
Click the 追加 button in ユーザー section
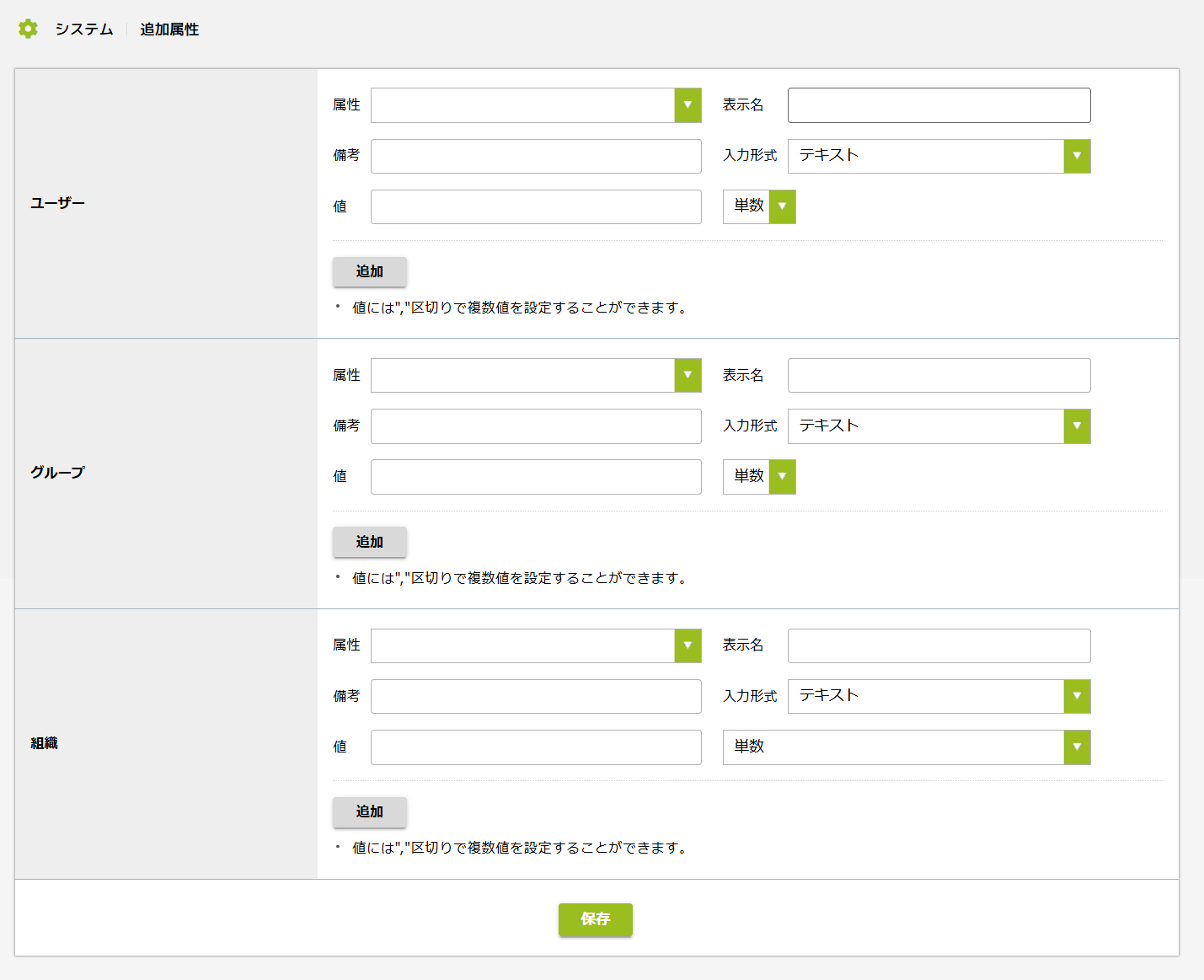tap(370, 271)
